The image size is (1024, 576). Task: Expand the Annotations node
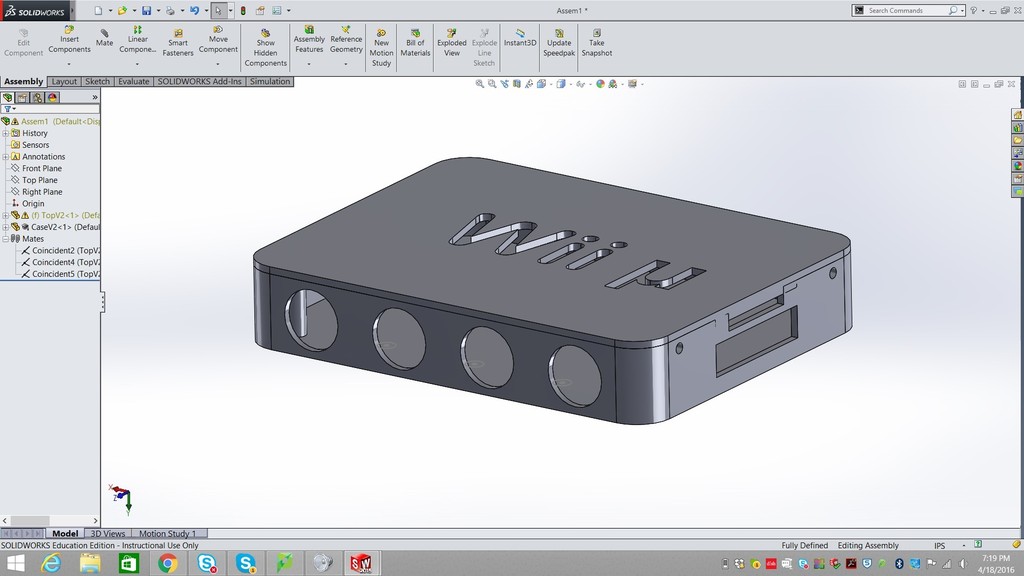tap(5, 157)
